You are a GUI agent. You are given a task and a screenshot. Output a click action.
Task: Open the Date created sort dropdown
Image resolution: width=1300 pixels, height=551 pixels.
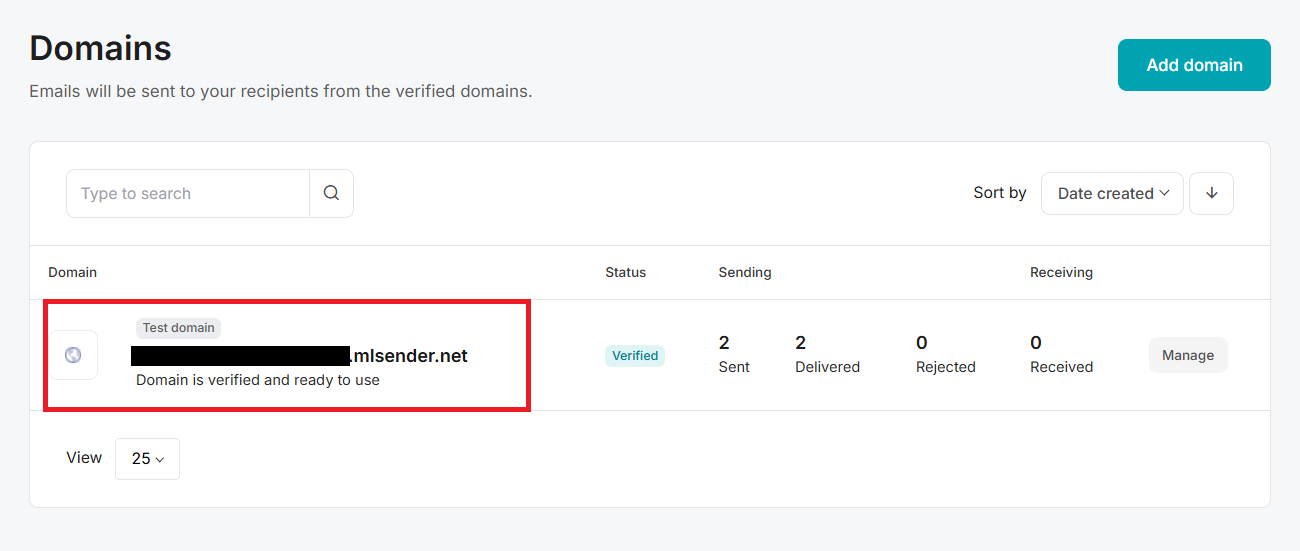pos(1112,193)
